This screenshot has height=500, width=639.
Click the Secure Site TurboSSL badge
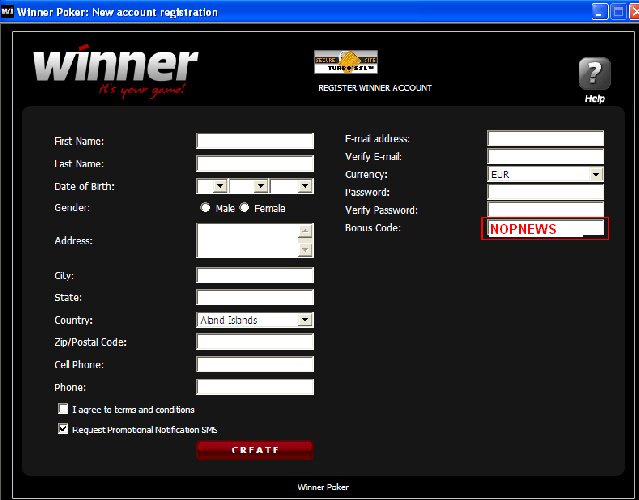pyautogui.click(x=346, y=62)
